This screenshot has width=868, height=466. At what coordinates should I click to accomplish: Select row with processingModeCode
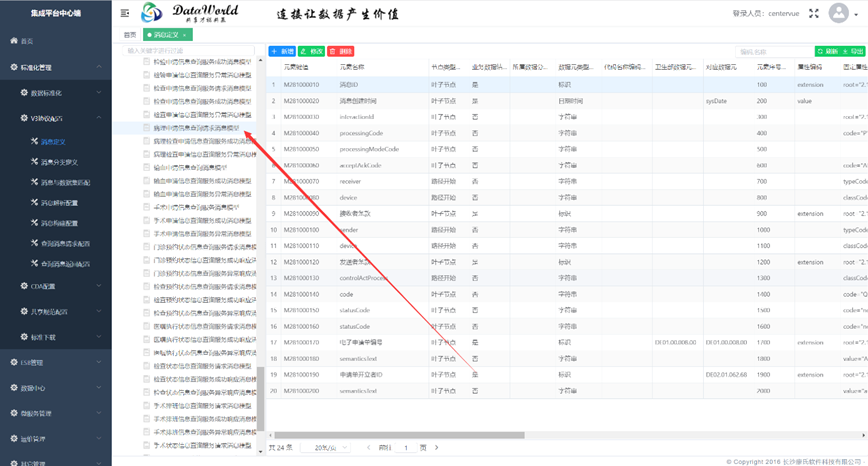coord(567,149)
